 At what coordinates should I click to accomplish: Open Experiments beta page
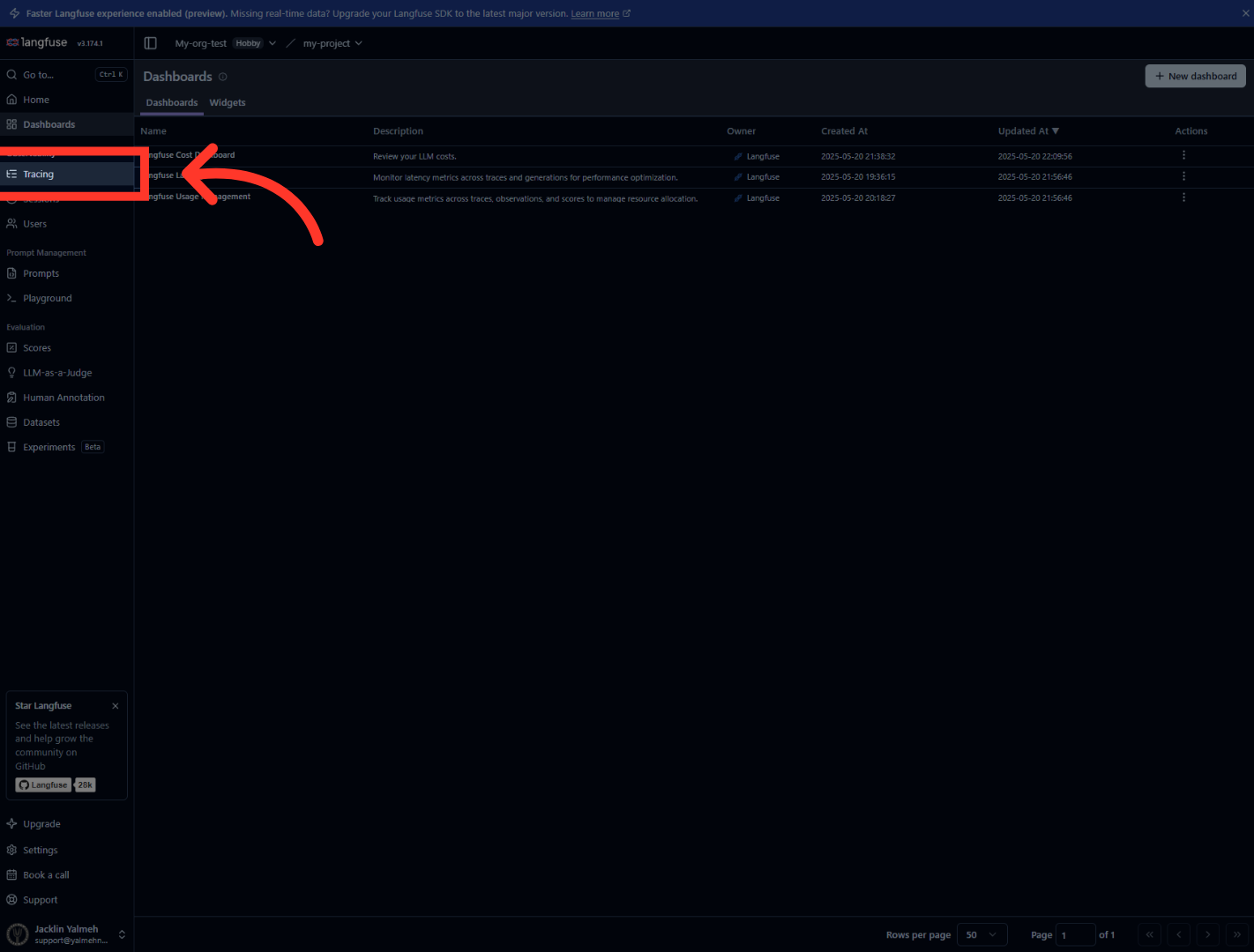tap(67, 447)
